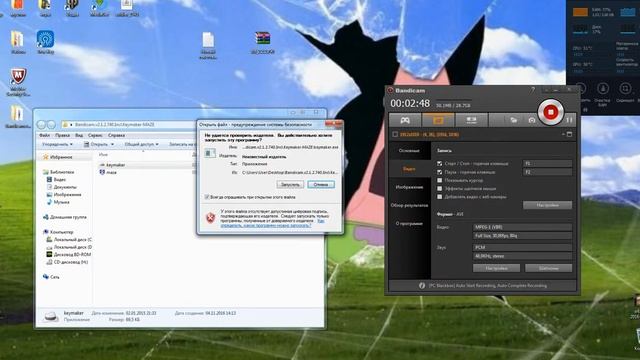Click Запустить in the security warning dialog

290,184
